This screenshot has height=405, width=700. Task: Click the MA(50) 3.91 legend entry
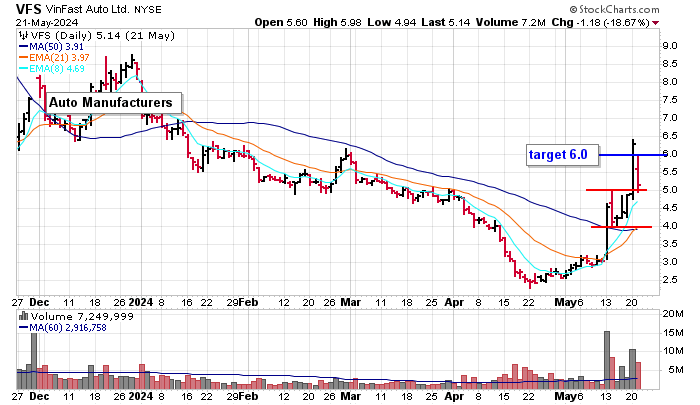[x=51, y=46]
